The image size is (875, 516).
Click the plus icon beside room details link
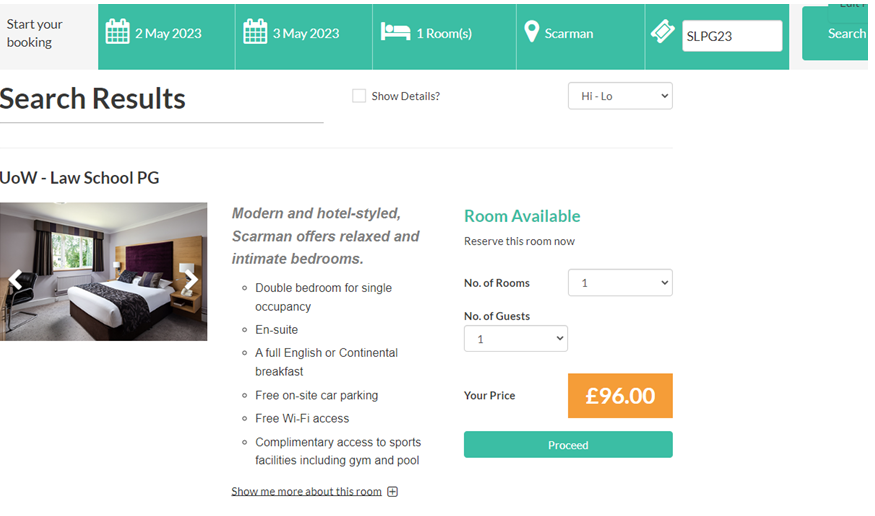point(393,492)
